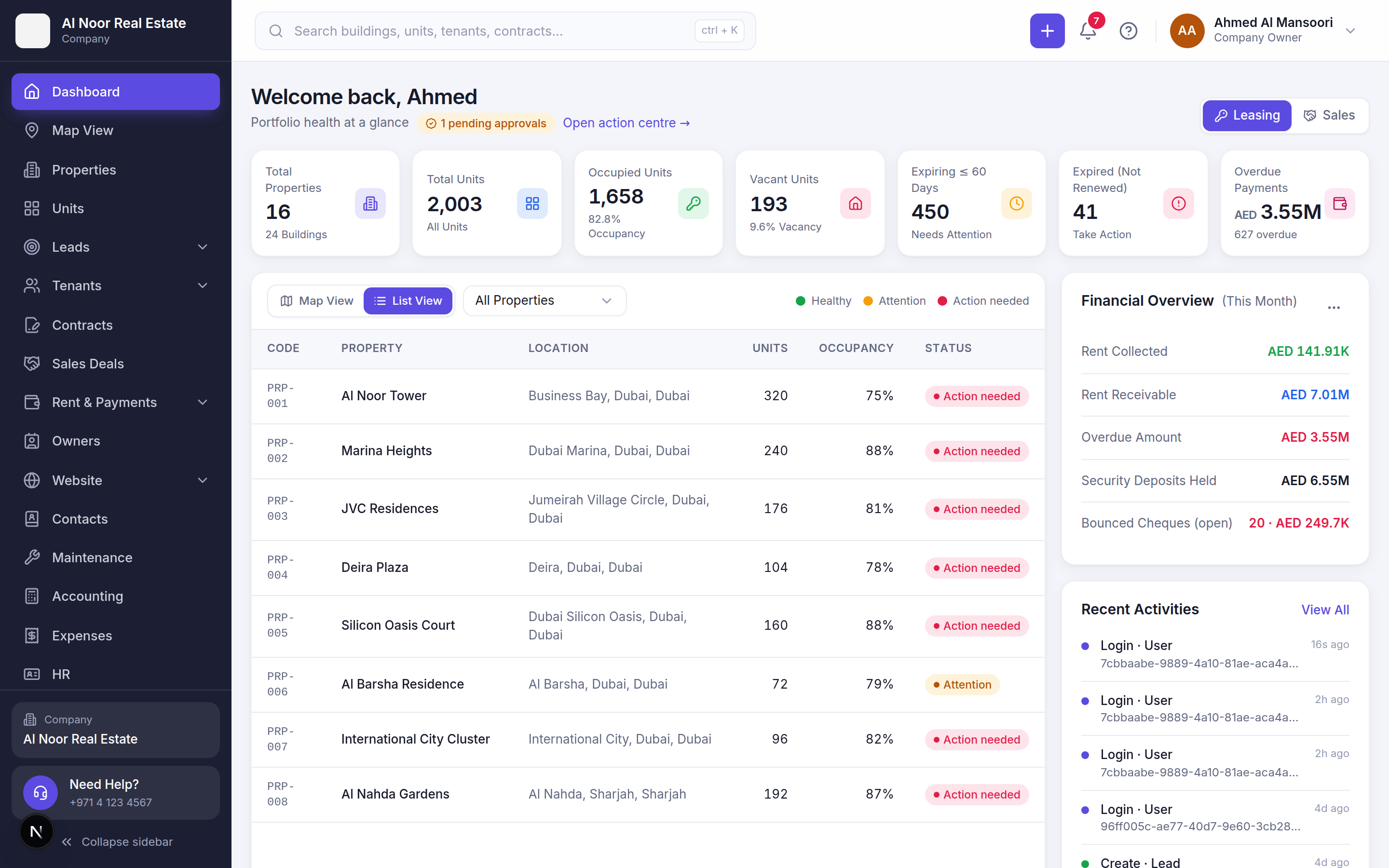Open user profile dropdown chevron
This screenshot has width=1389, height=868.
click(1350, 31)
